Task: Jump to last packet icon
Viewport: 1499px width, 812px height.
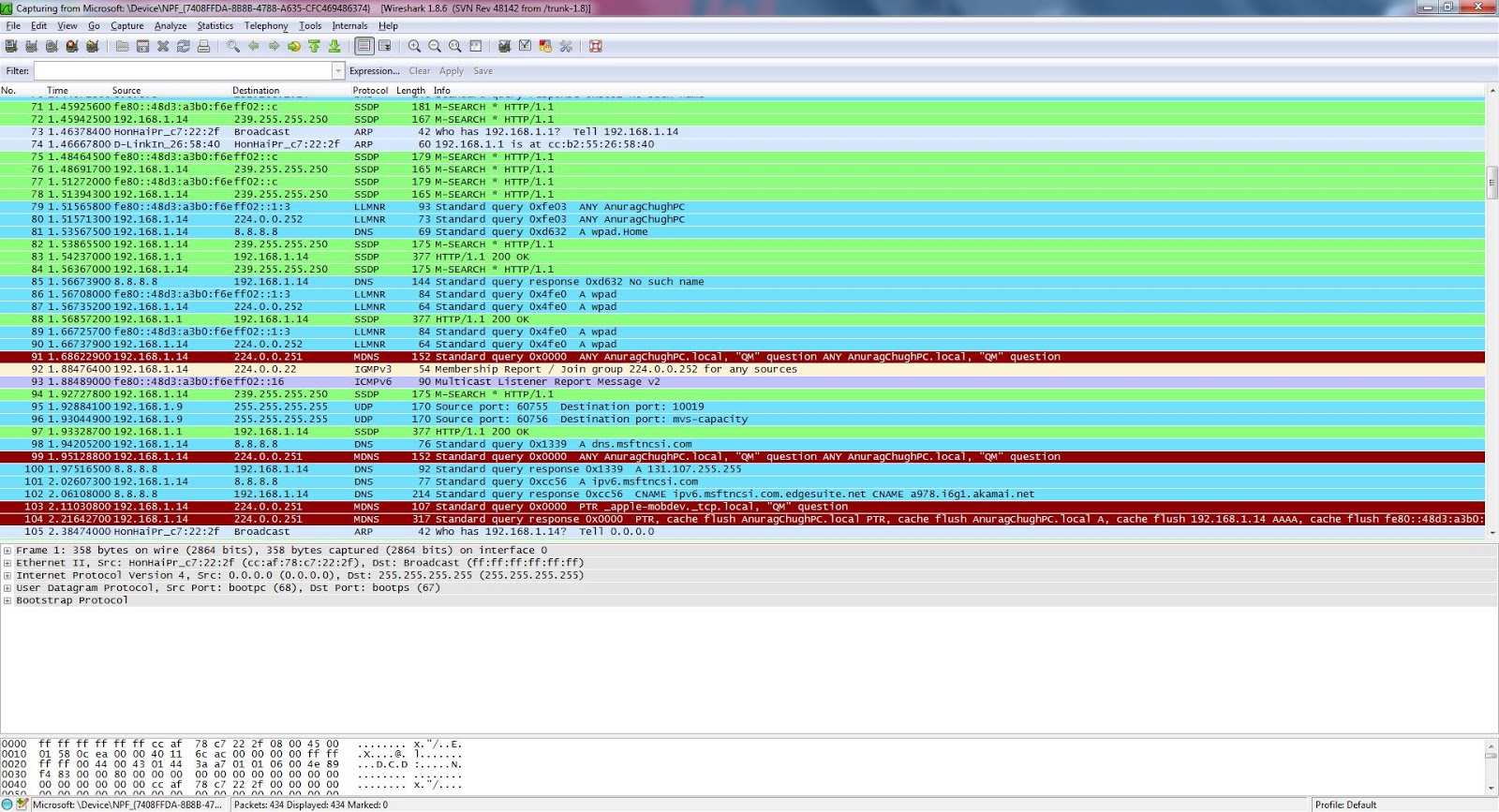Action: click(334, 46)
